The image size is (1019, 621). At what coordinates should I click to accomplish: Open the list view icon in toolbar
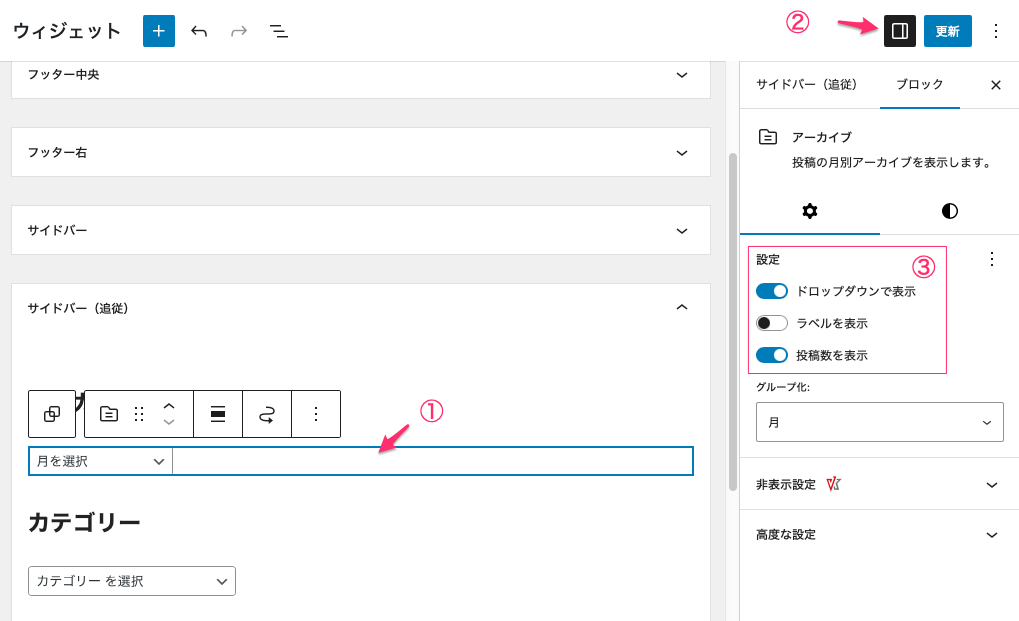pos(279,31)
